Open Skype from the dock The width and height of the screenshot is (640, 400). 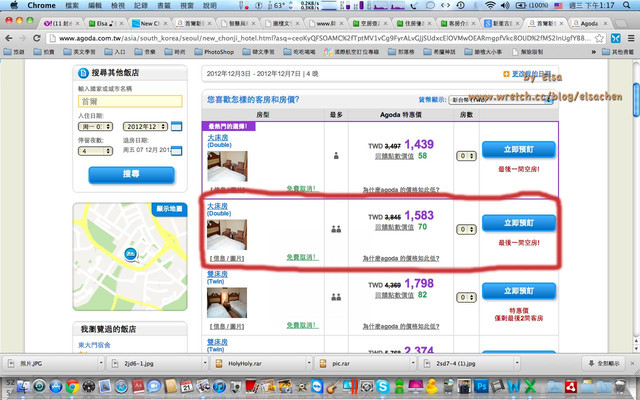click(x=382, y=386)
